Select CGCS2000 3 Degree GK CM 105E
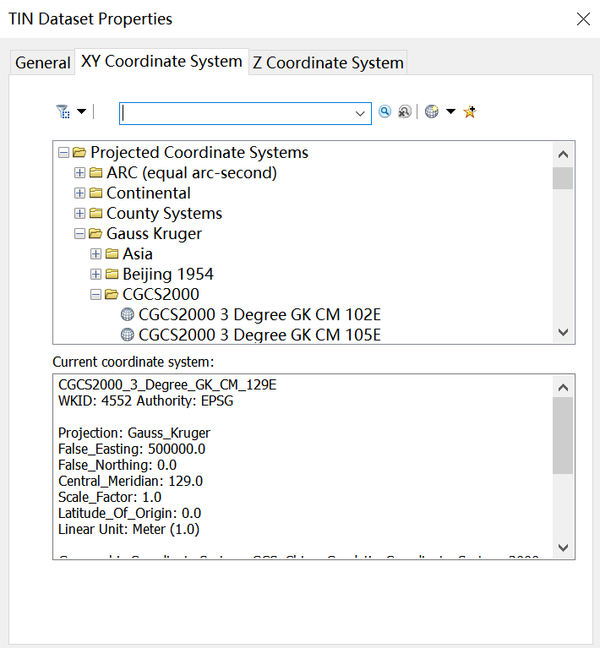The width and height of the screenshot is (600, 648). (x=259, y=335)
